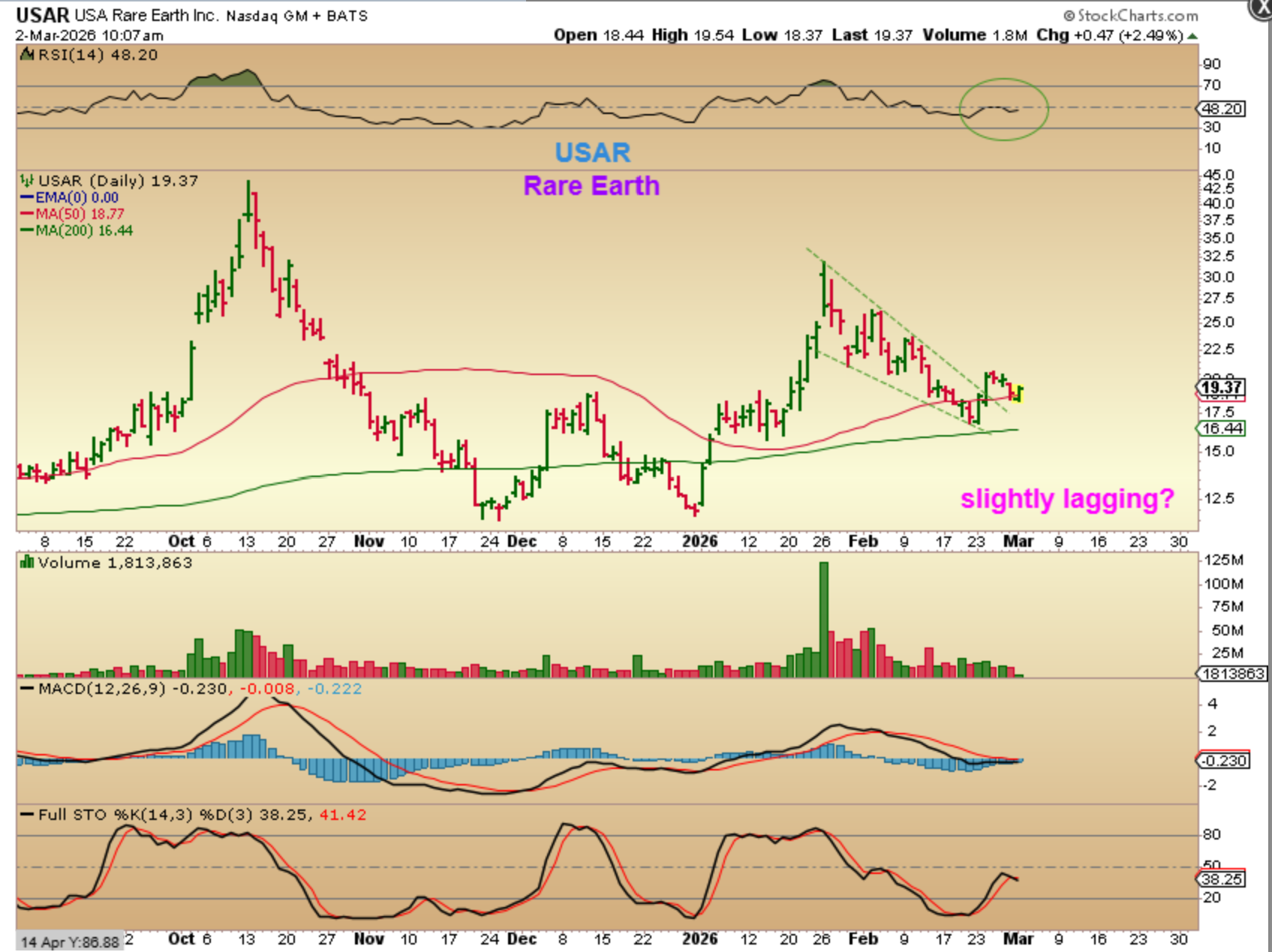Click the 14 Apr Y:86.88 cursor readout
This screenshot has width=1272, height=952.
(70, 941)
